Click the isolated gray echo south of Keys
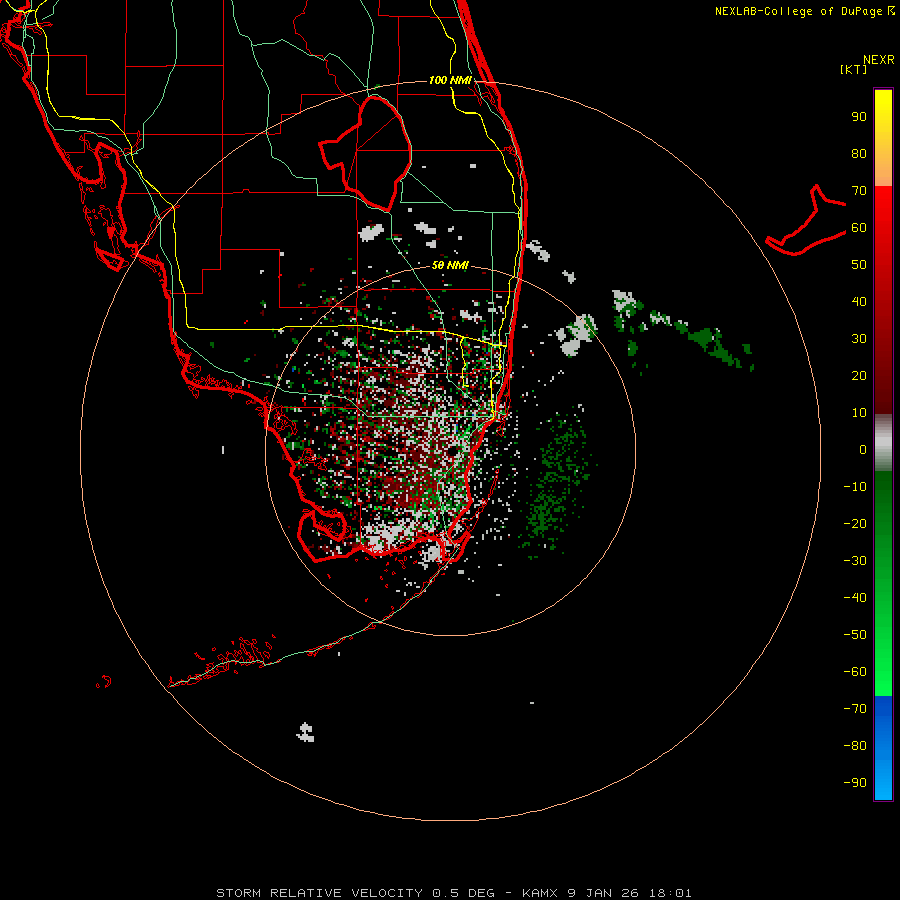Viewport: 900px width, 900px height. (x=305, y=732)
